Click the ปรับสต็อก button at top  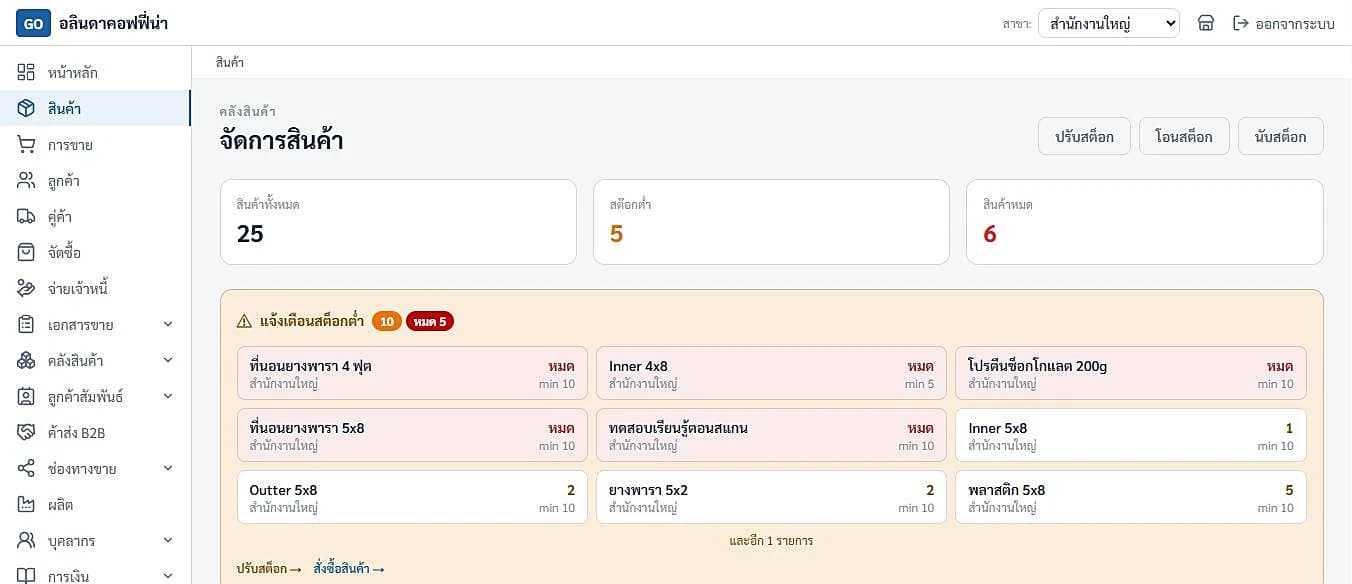click(x=1085, y=137)
